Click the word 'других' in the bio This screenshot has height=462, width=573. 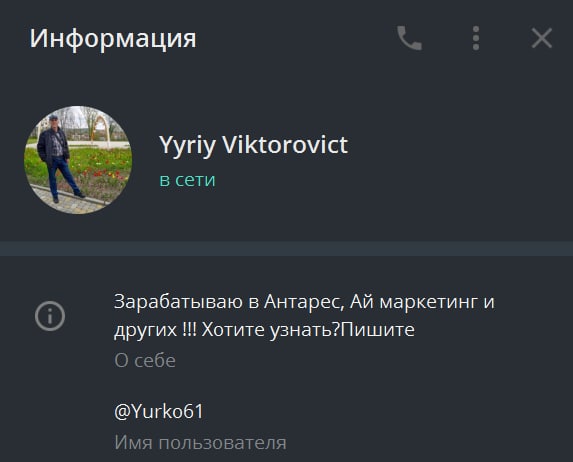point(145,331)
